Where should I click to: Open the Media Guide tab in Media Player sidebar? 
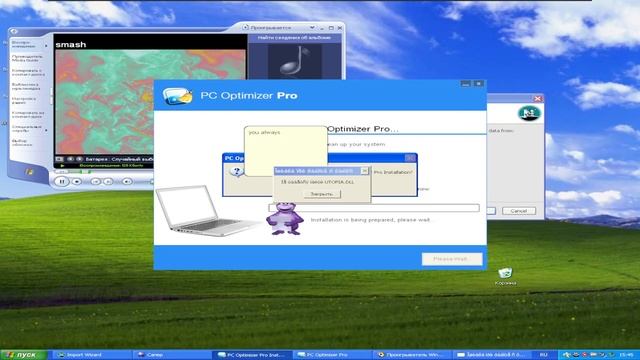click(x=27, y=58)
